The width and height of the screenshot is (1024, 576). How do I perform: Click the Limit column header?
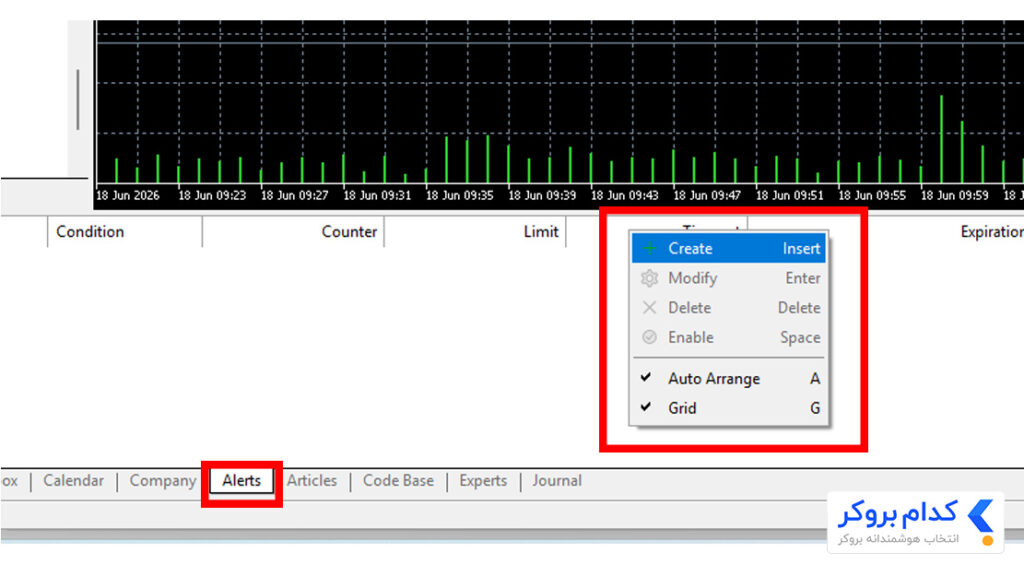click(x=475, y=232)
